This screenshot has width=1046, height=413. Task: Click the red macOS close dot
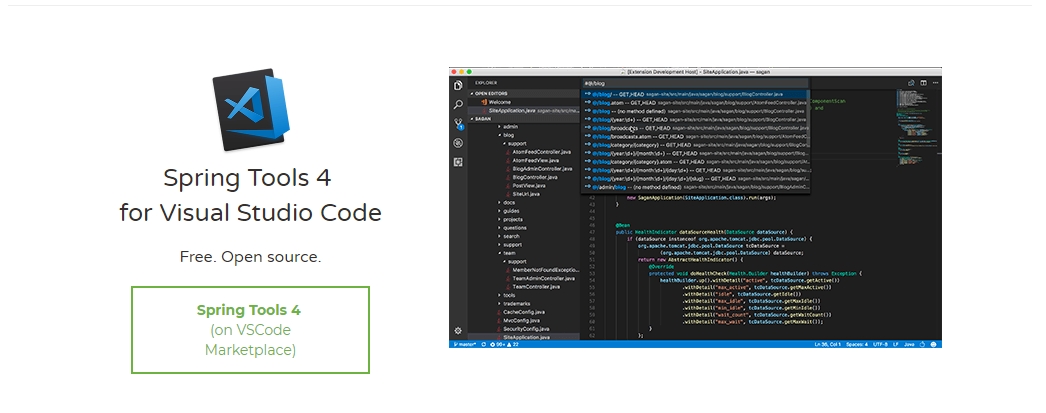point(453,71)
